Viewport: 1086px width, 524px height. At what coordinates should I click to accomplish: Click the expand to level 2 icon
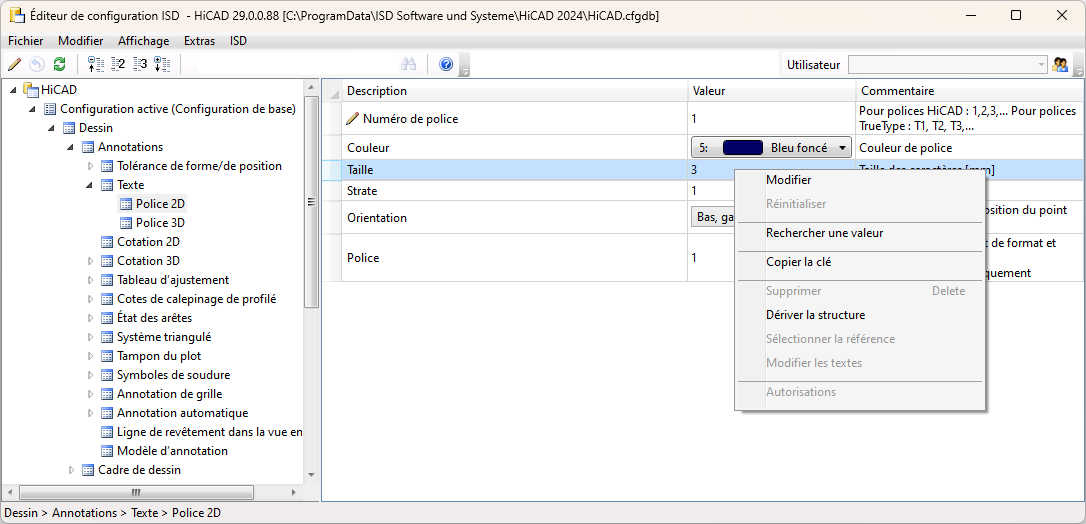pyautogui.click(x=118, y=64)
